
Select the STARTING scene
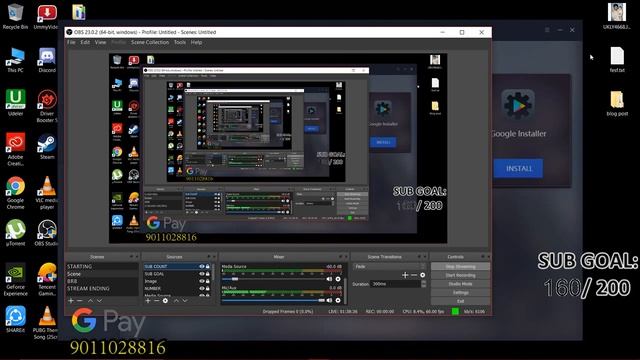102,267
